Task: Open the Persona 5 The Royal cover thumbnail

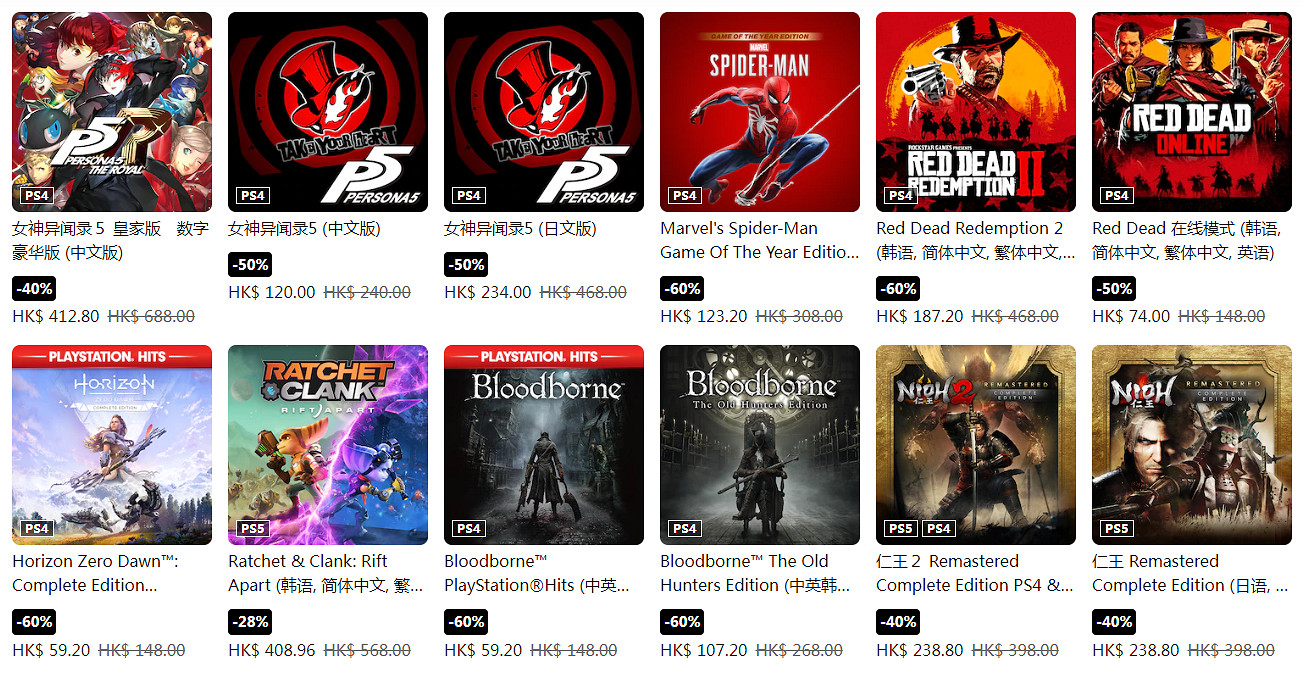Action: [112, 112]
